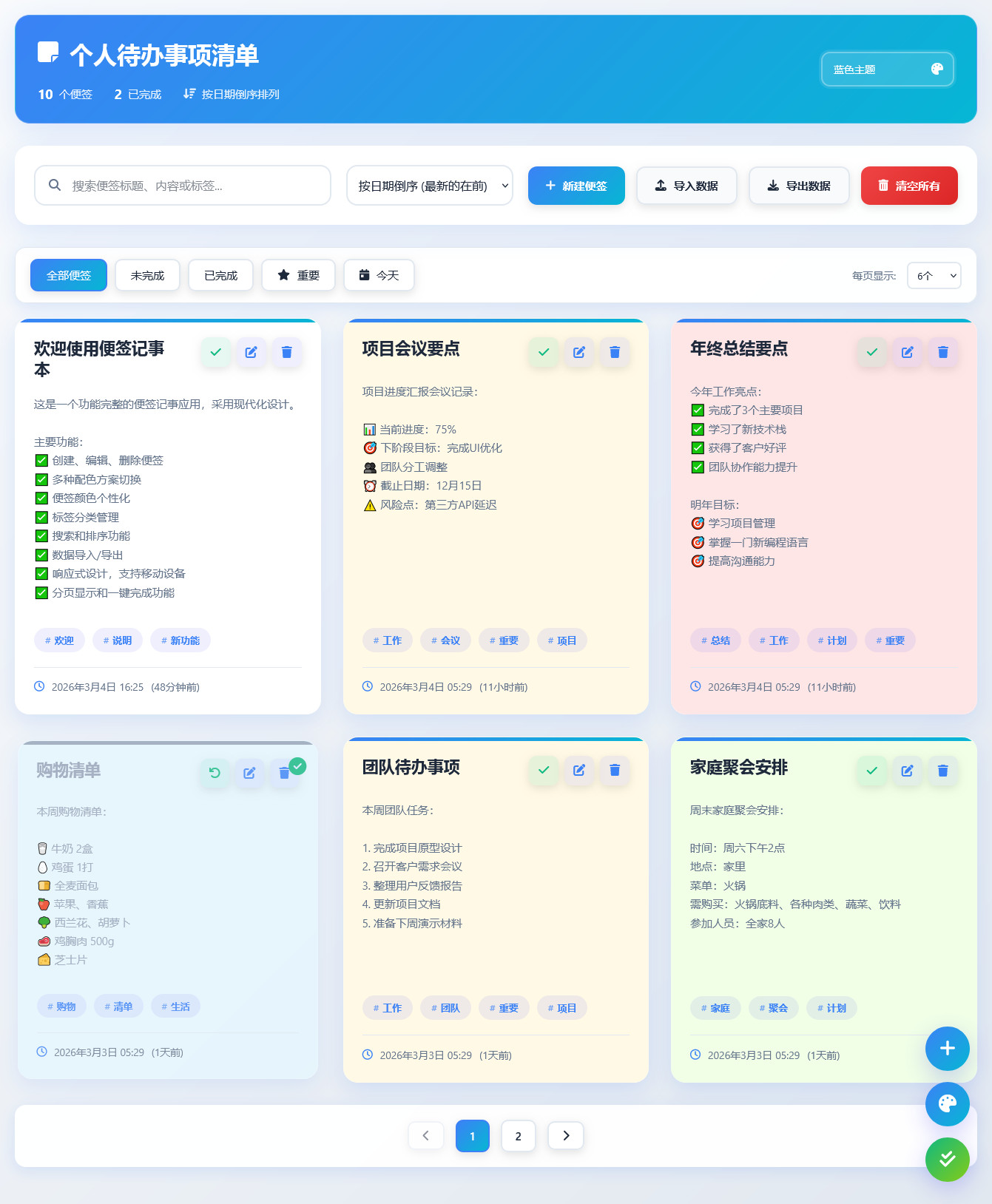
Task: Go to page 2 of notes
Action: pos(518,1136)
